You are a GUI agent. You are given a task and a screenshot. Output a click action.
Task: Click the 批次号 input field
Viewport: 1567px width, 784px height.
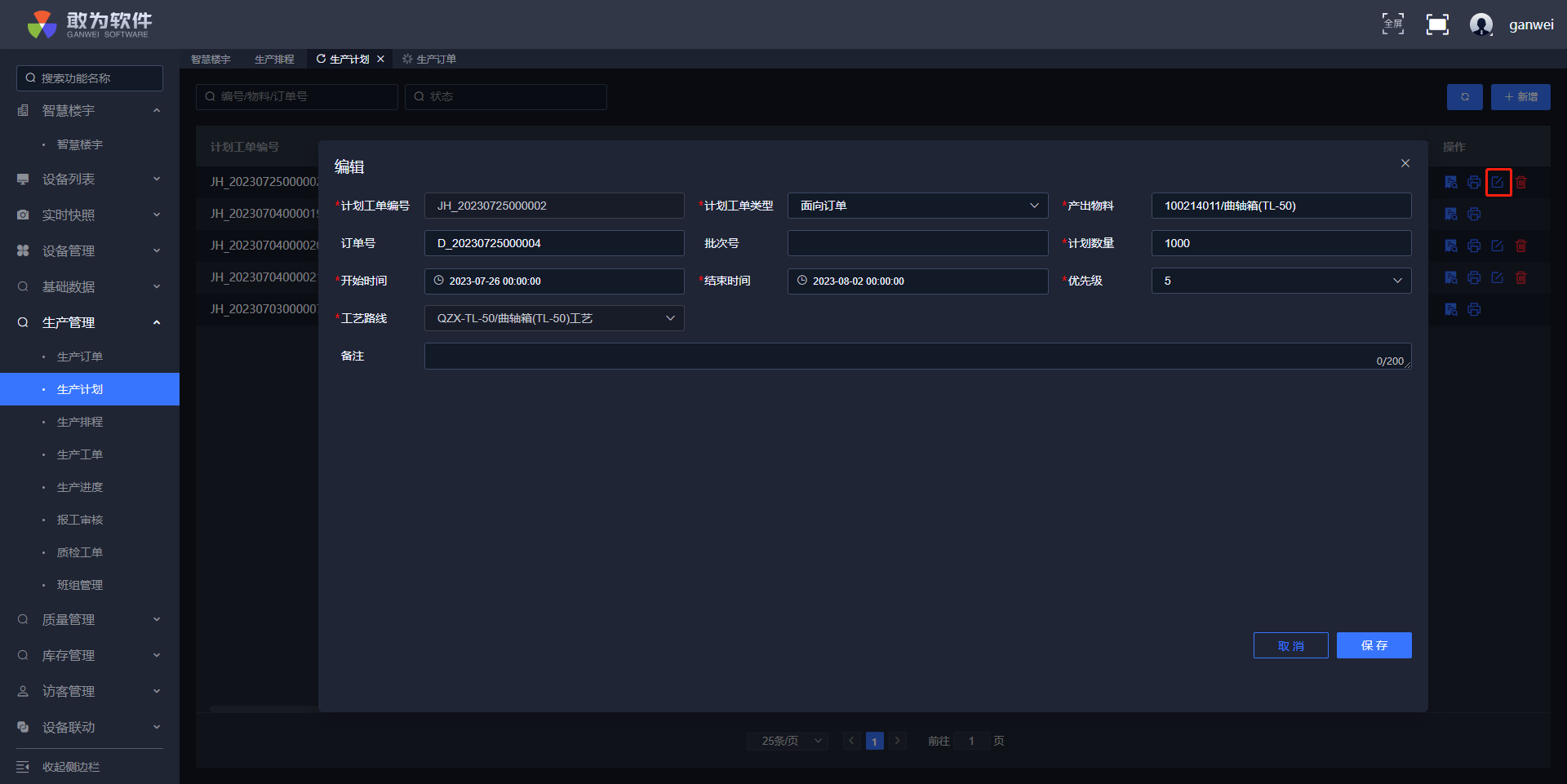pos(917,243)
